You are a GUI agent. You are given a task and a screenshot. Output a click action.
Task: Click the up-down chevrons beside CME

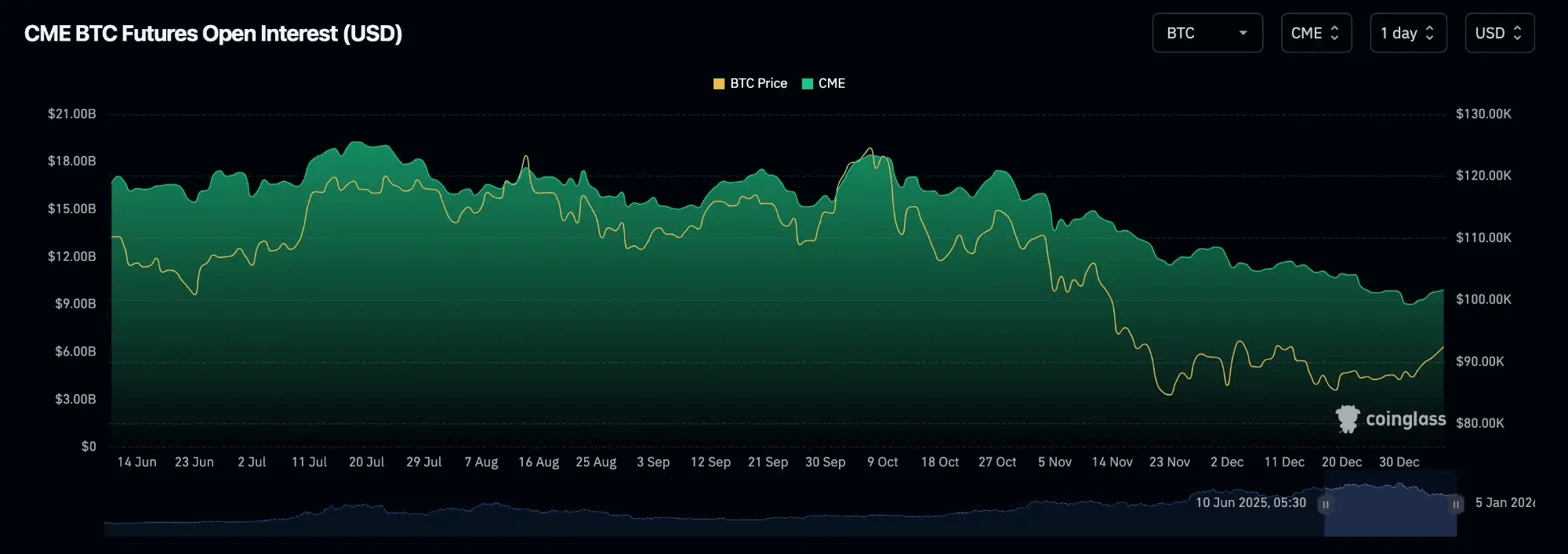pos(1334,33)
